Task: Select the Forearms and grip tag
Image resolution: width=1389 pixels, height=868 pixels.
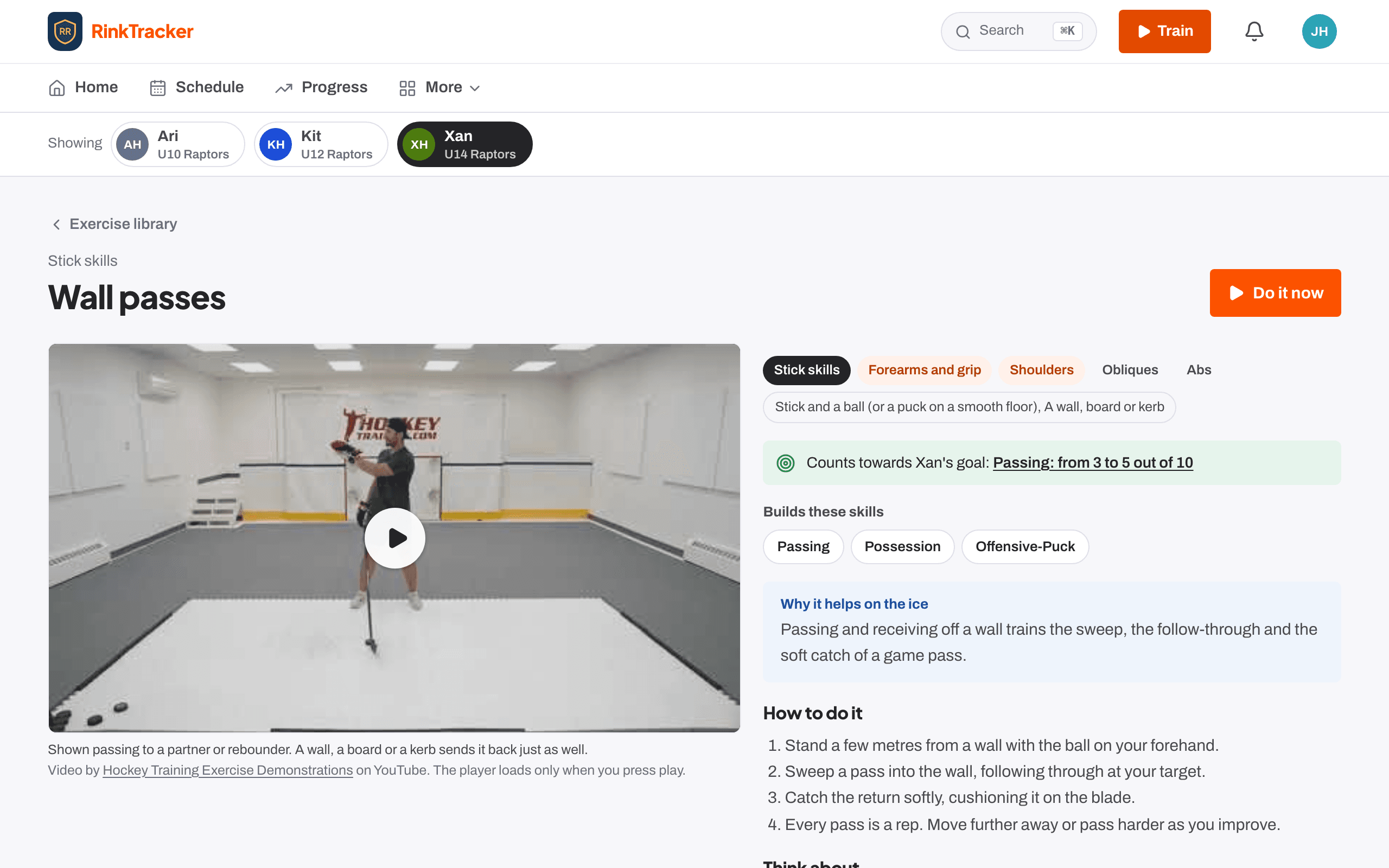Action: [924, 369]
